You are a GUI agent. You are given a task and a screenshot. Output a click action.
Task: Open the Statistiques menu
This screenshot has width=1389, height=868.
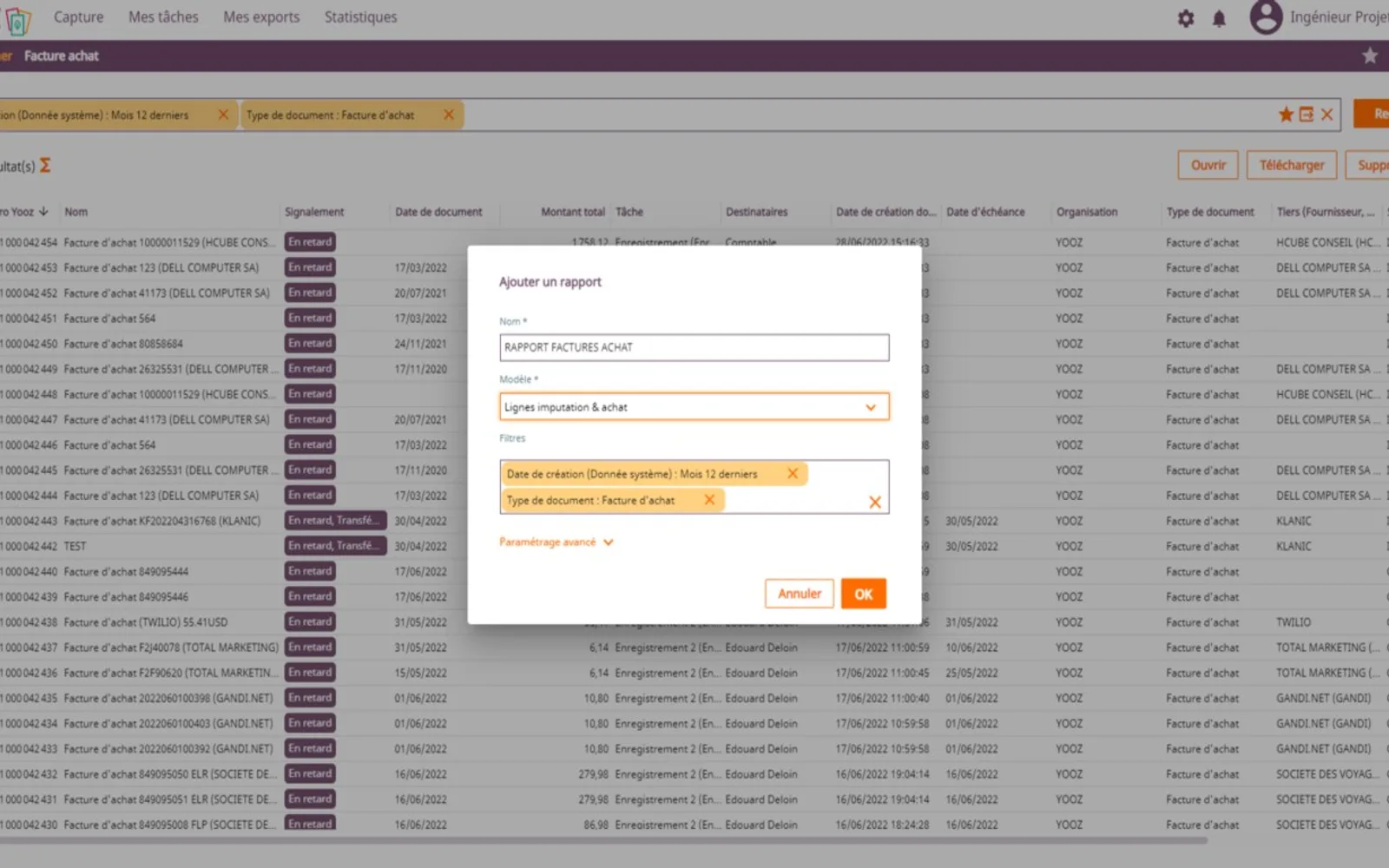(360, 16)
